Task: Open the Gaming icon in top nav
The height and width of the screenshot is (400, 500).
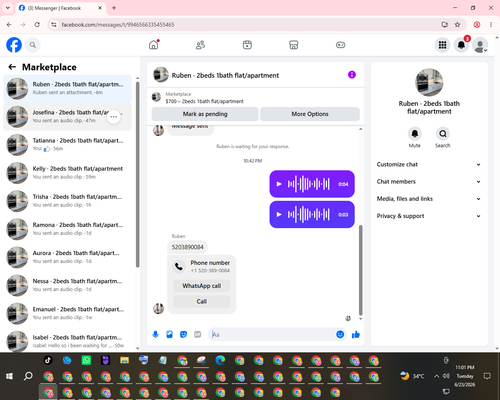Action: pos(340,45)
